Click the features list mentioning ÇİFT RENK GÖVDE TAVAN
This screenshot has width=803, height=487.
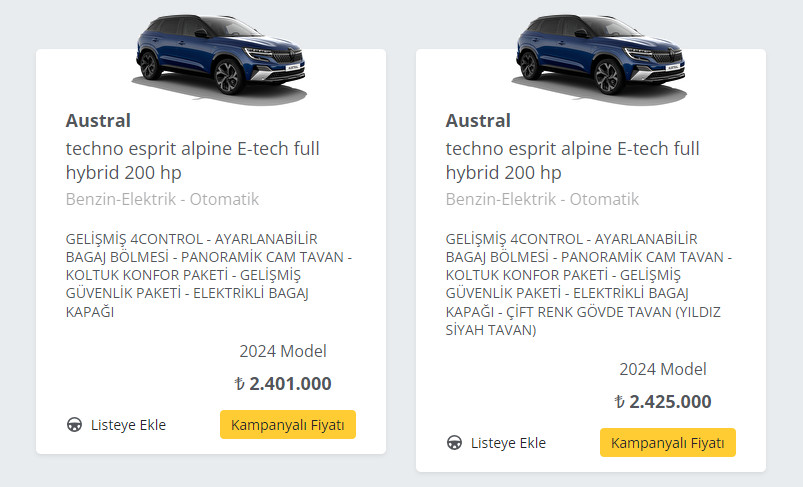point(589,284)
